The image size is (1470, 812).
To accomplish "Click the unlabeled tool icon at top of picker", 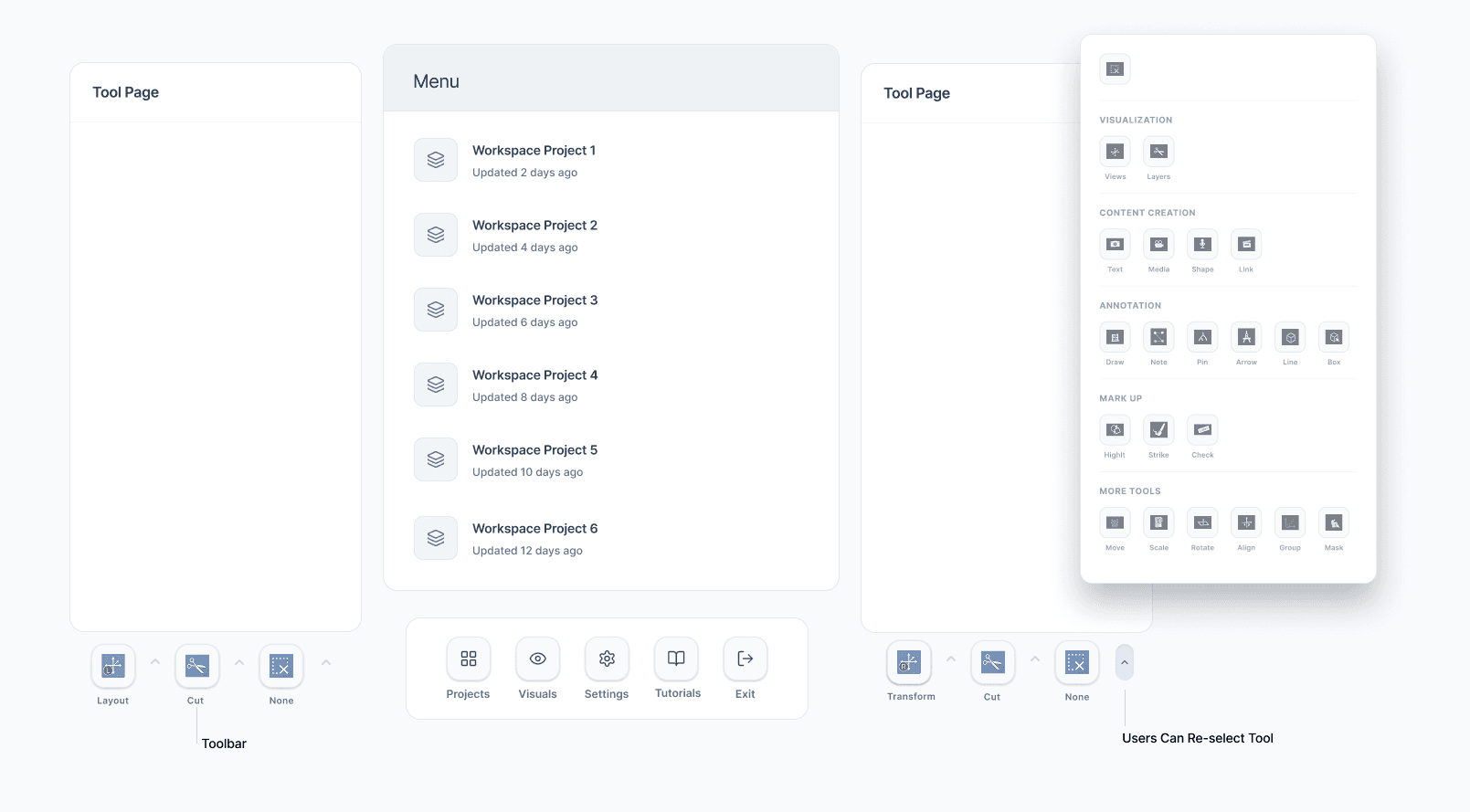I will [x=1116, y=69].
